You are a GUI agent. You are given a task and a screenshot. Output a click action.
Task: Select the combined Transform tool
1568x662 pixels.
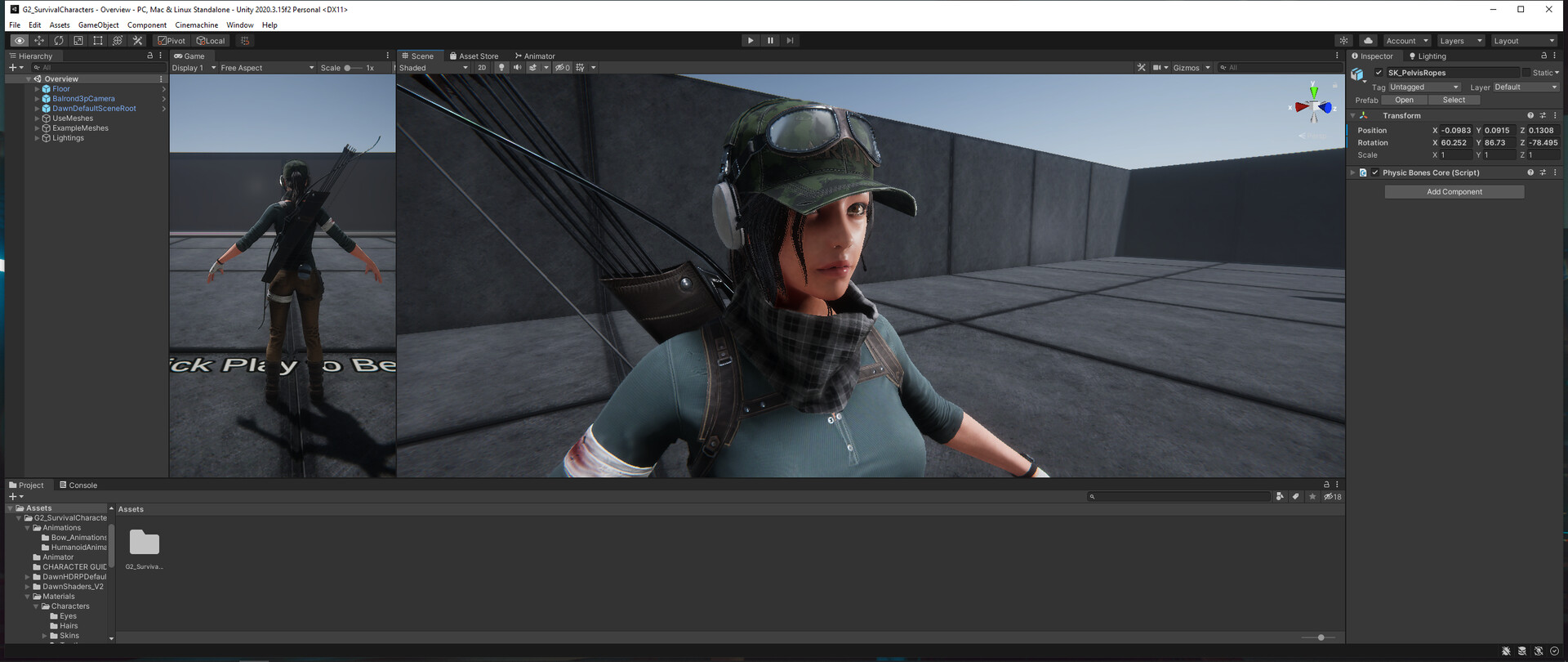(x=118, y=40)
